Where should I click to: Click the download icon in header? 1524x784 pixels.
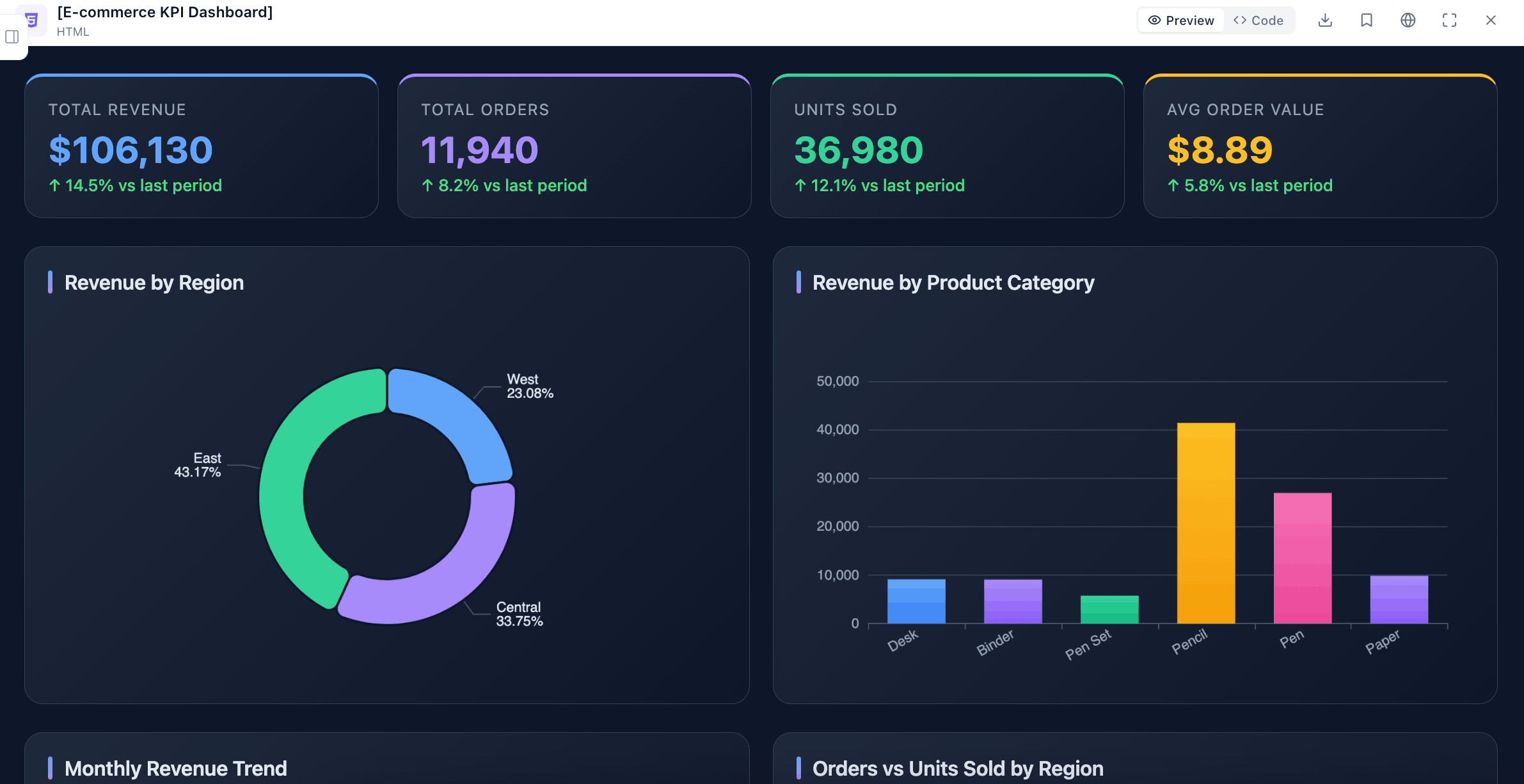point(1325,20)
